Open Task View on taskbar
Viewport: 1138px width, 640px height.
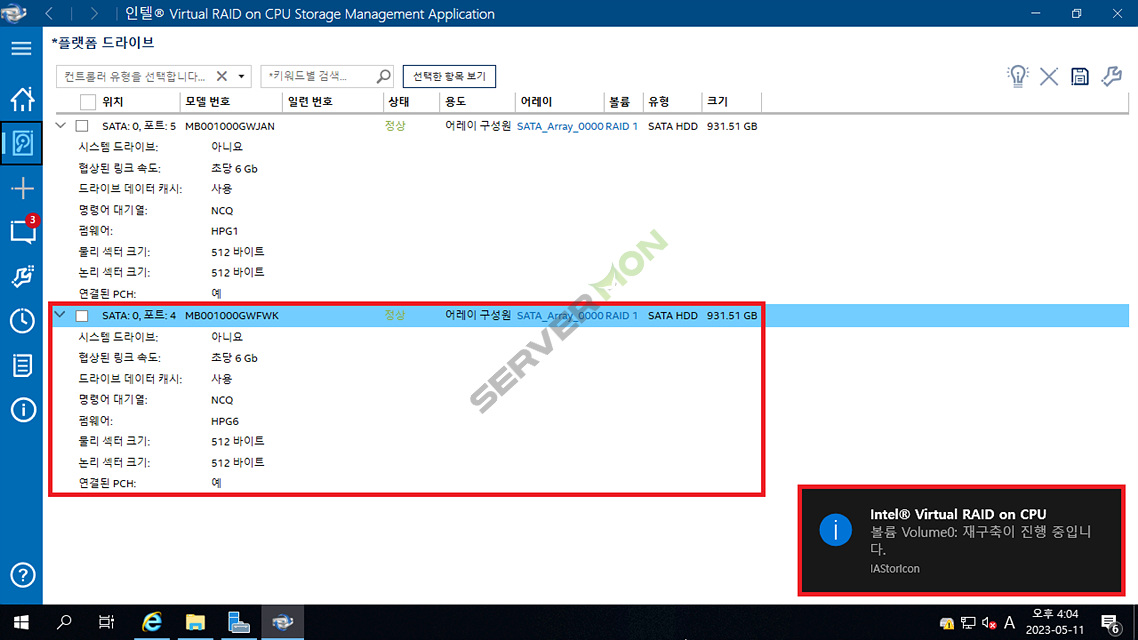107,622
